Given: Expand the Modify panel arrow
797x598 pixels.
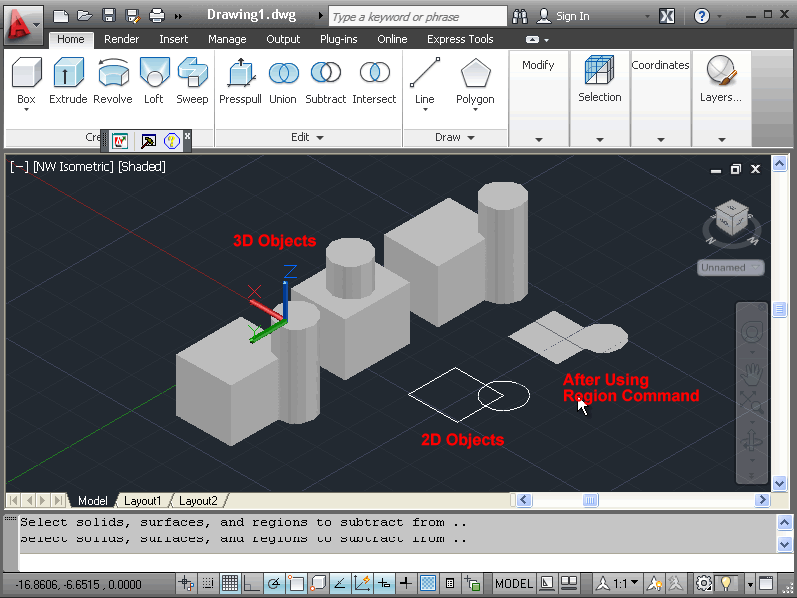Looking at the screenshot, I should 539,139.
